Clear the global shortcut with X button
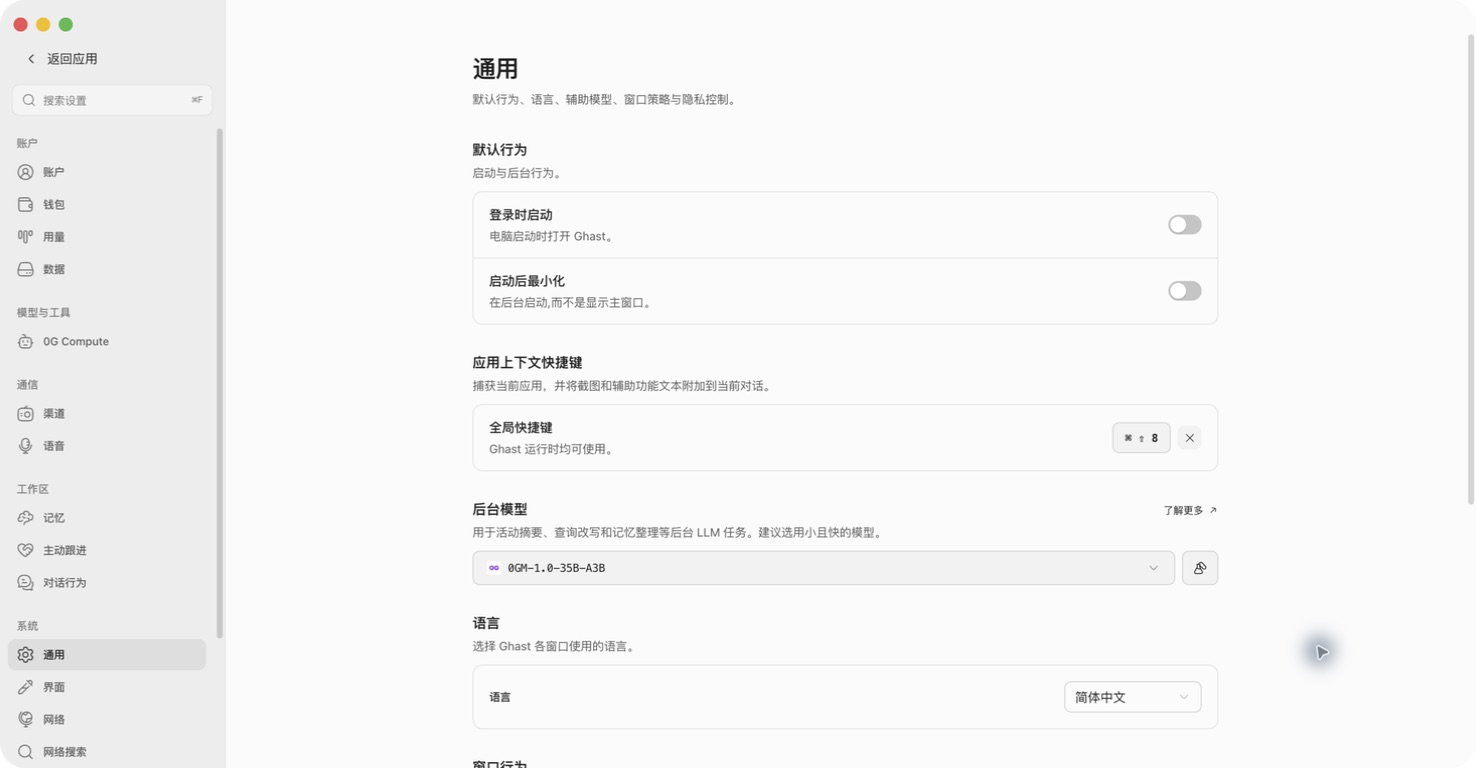Viewport: 1476px width, 768px height. [x=1189, y=438]
